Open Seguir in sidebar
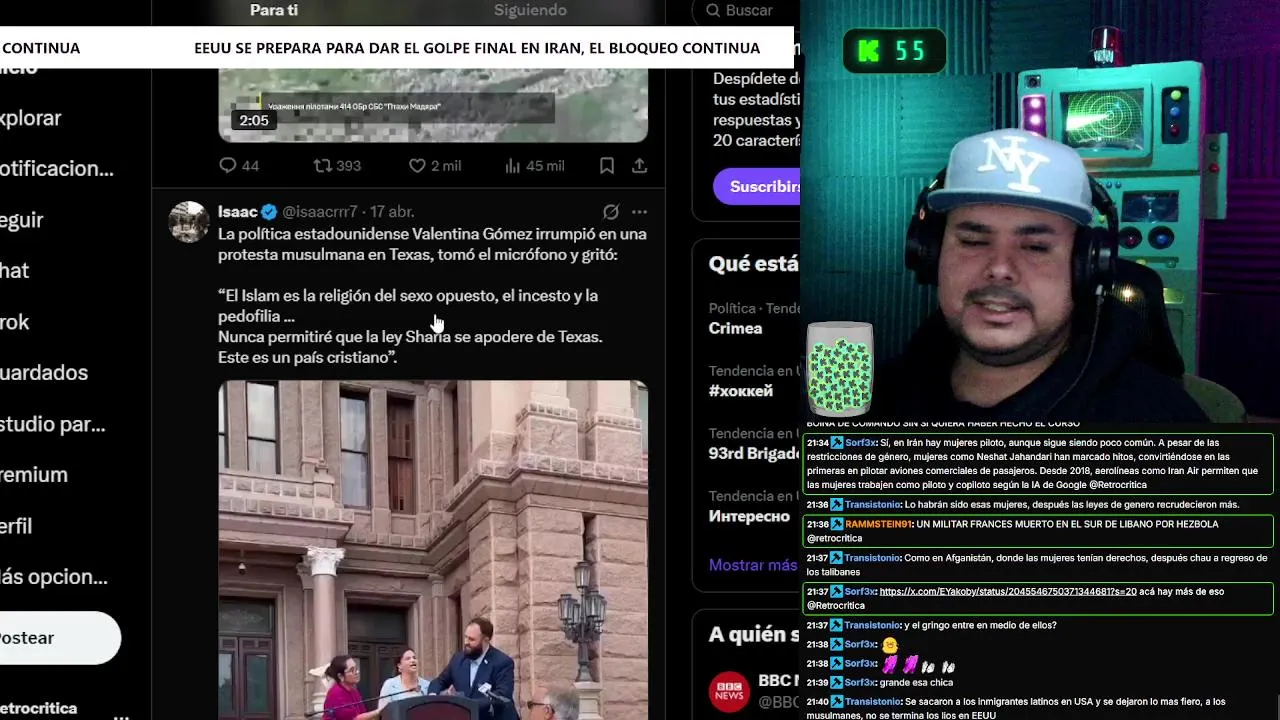Image resolution: width=1280 pixels, height=720 pixels. click(21, 220)
